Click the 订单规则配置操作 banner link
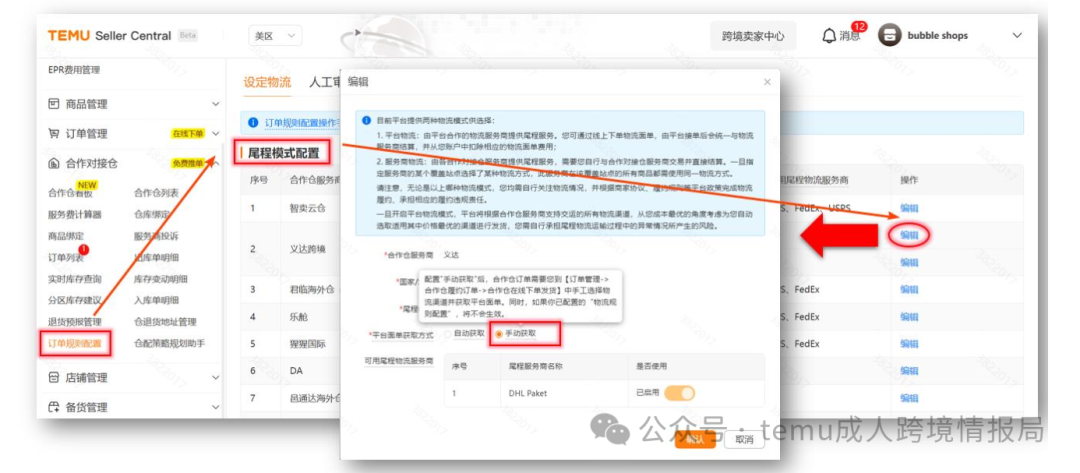 click(302, 123)
